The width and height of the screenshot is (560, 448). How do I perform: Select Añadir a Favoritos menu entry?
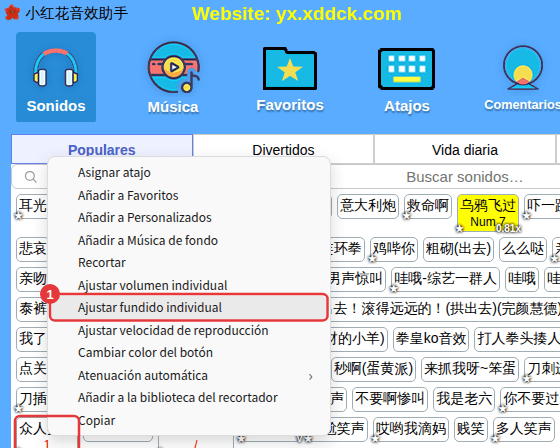click(x=189, y=195)
